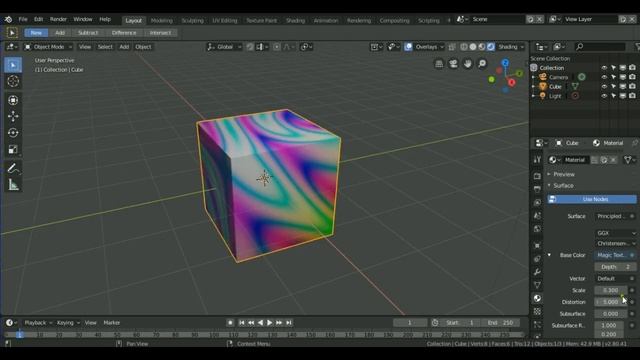Image resolution: width=640 pixels, height=360 pixels.
Task: Open the Playback dropdown in timeline
Action: click(38, 322)
